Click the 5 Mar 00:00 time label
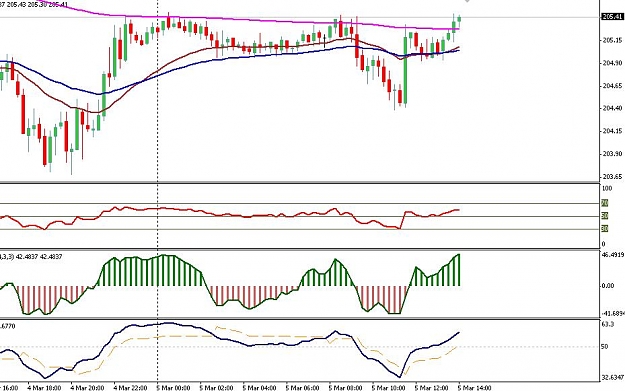 173,388
